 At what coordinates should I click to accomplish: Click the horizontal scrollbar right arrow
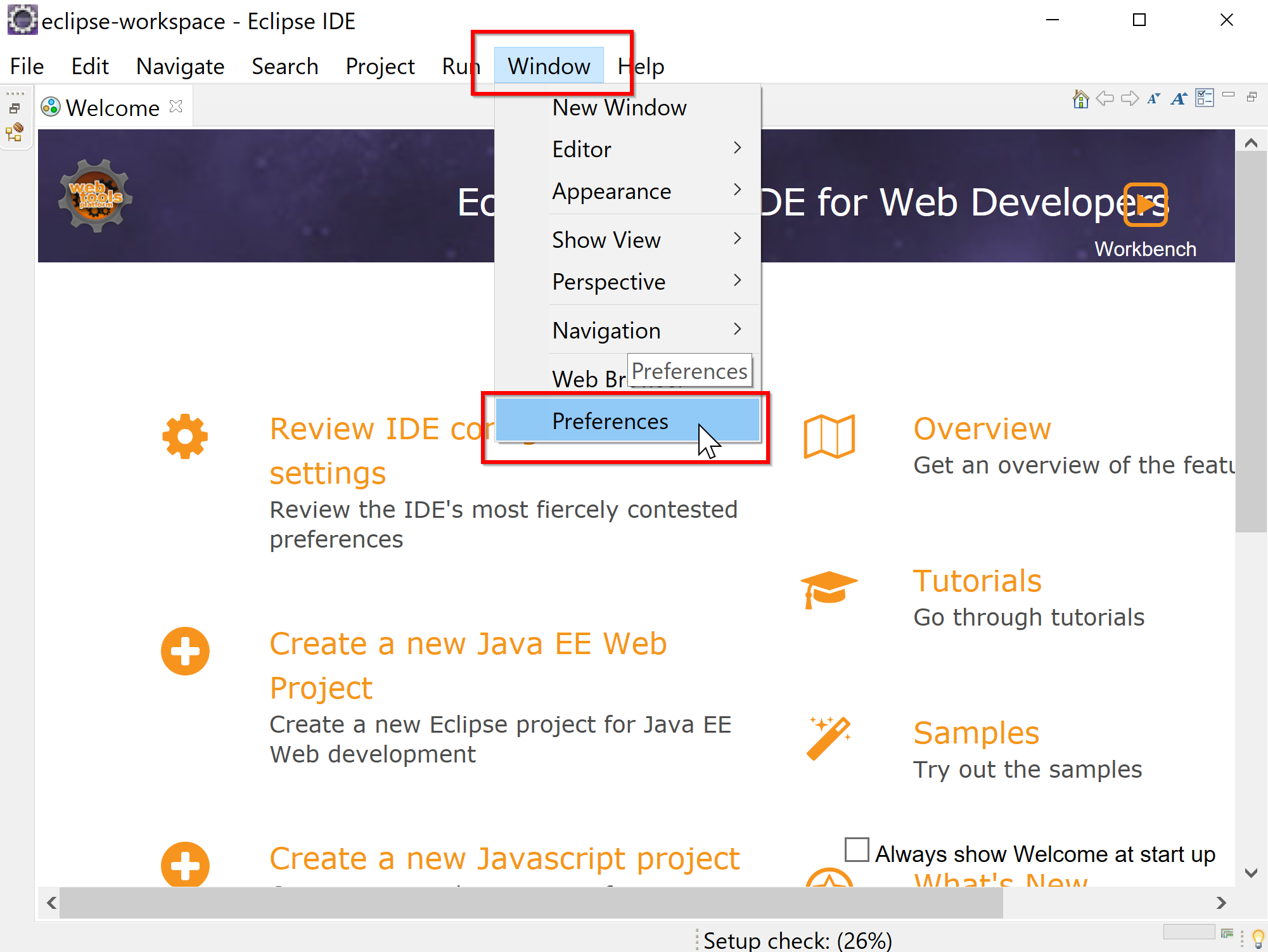pos(1221,903)
